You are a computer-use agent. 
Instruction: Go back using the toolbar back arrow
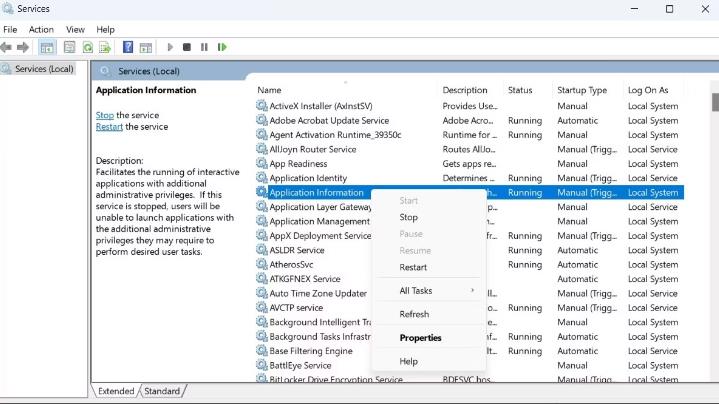point(6,47)
